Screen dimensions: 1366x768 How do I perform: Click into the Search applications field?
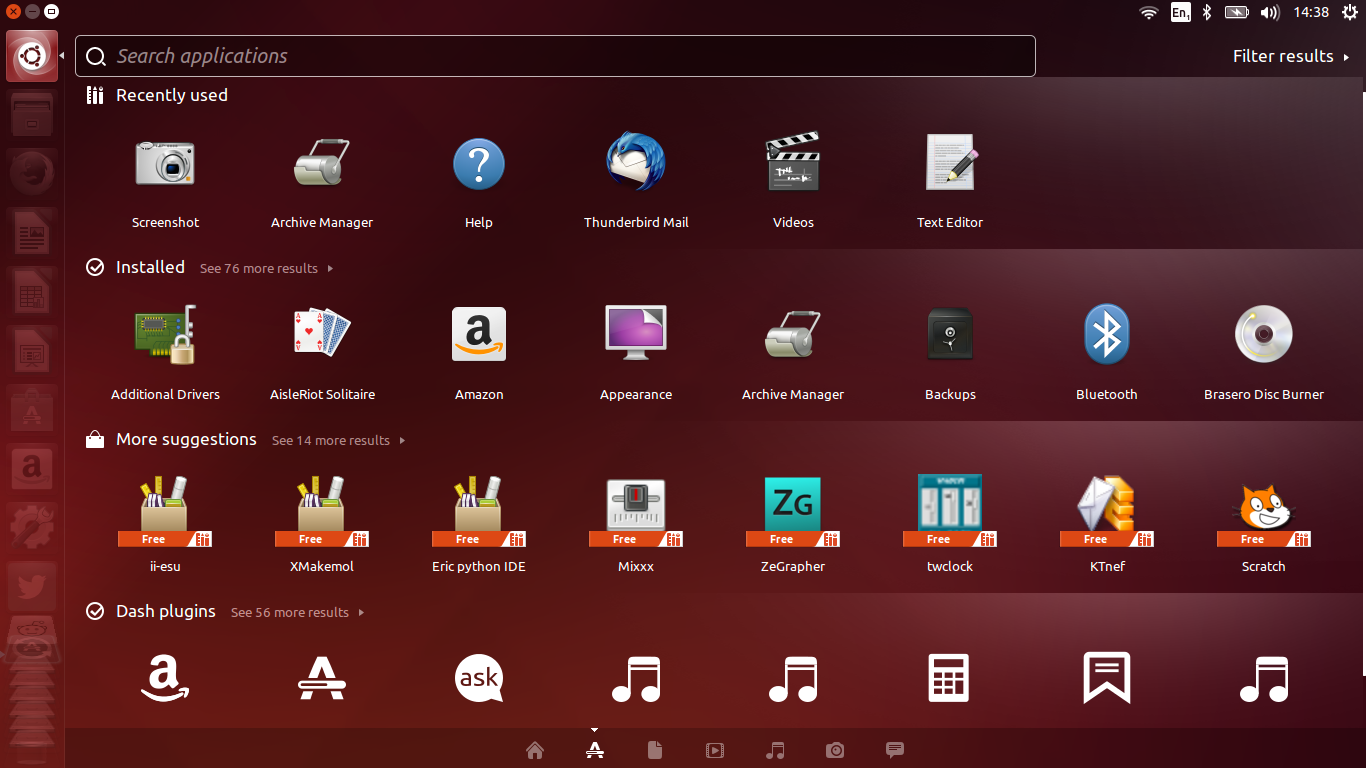(x=555, y=56)
